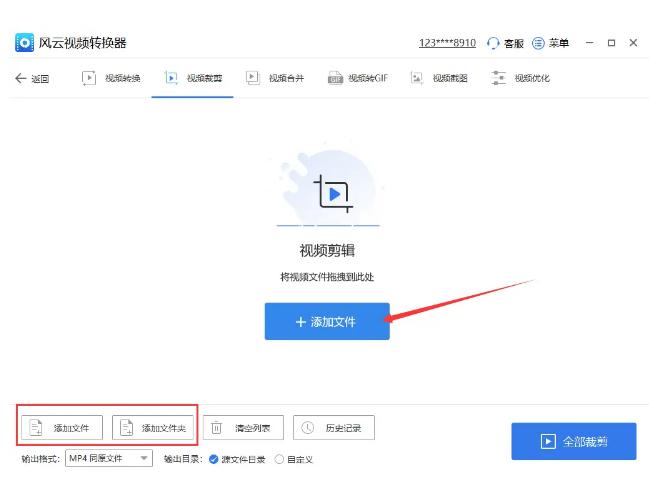The image size is (661, 496).
Task: Minimize the converter window
Action: pyautogui.click(x=590, y=43)
